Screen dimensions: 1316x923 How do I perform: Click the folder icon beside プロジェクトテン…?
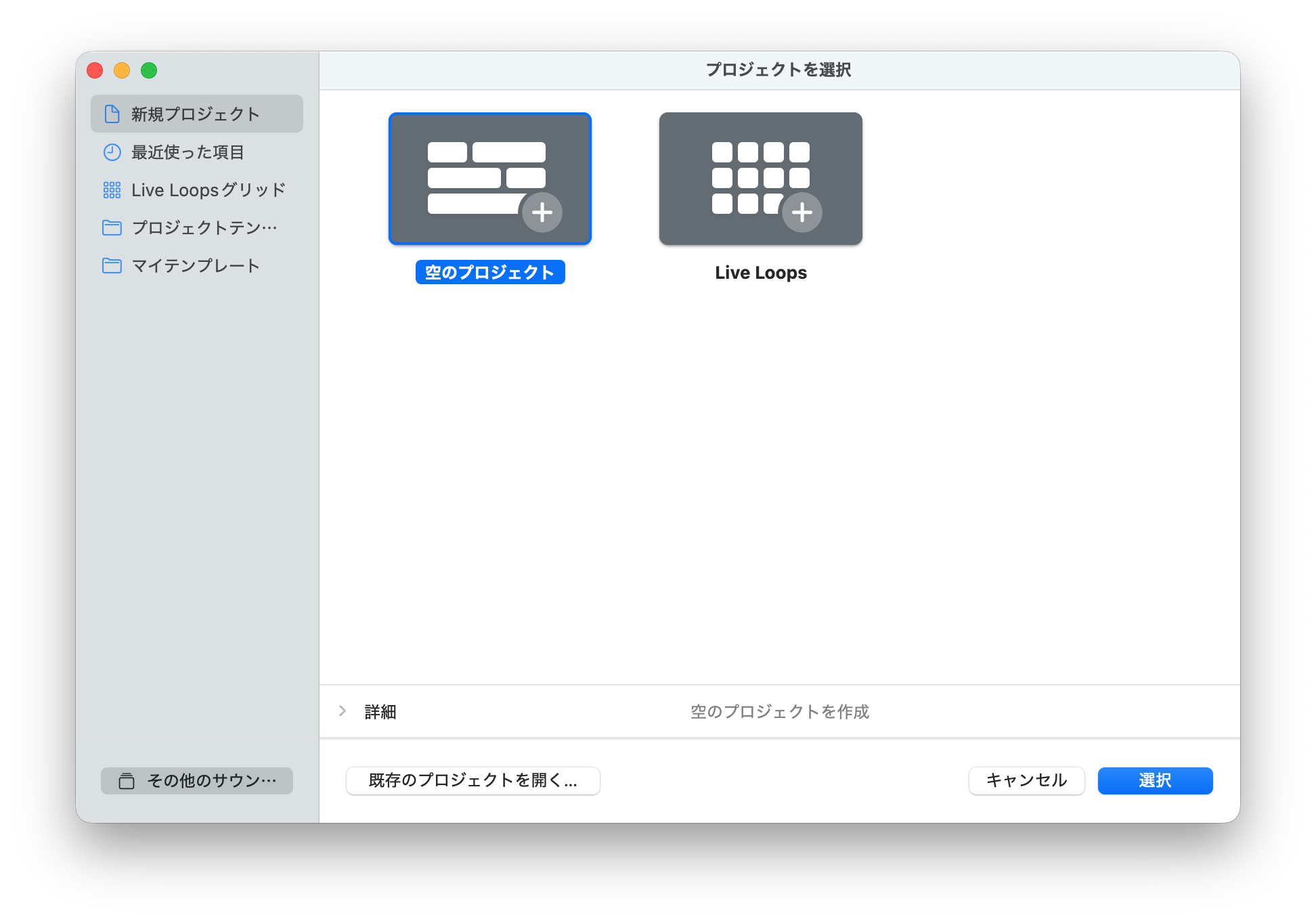112,228
